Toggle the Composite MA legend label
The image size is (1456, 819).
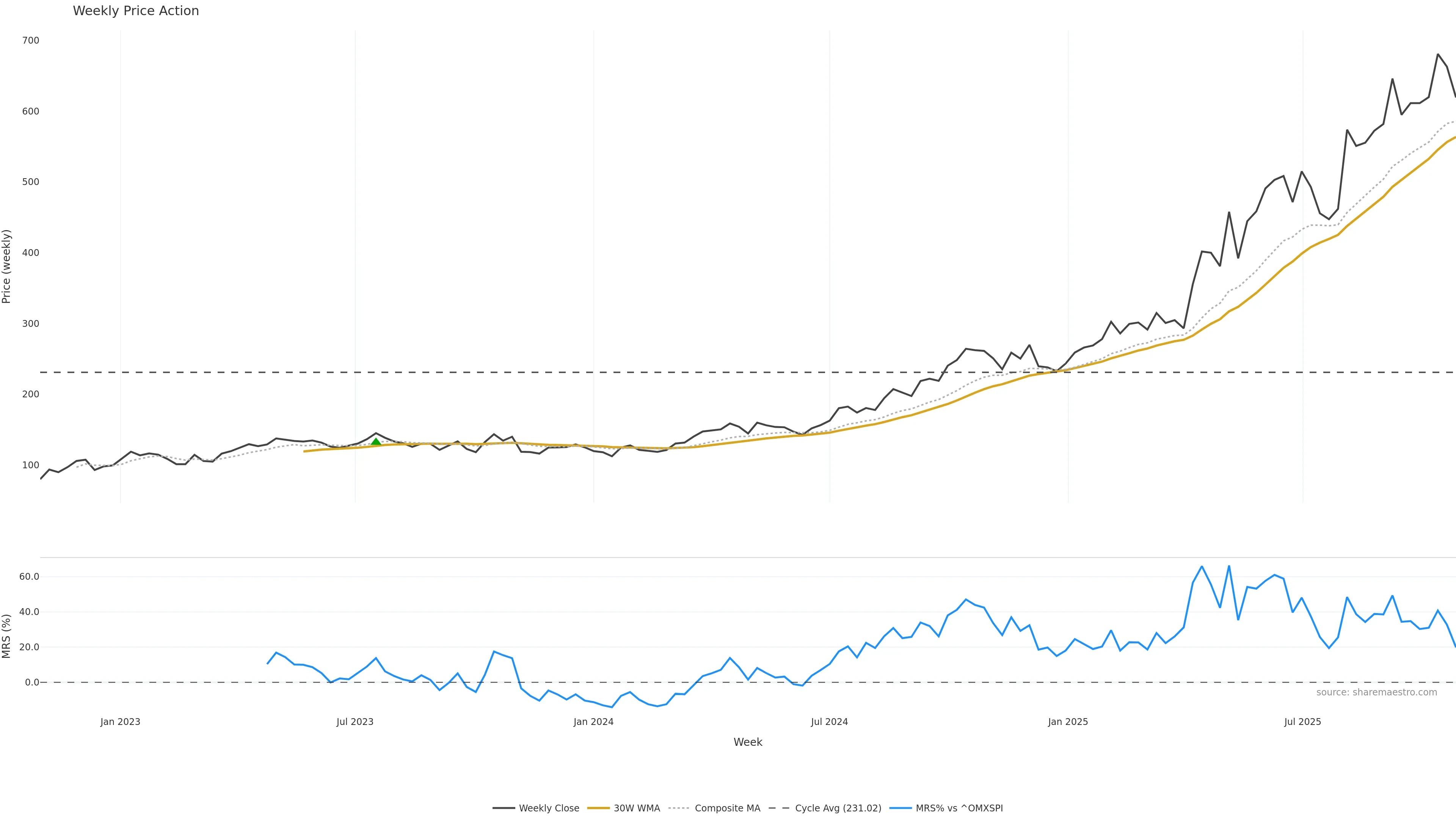(727, 808)
